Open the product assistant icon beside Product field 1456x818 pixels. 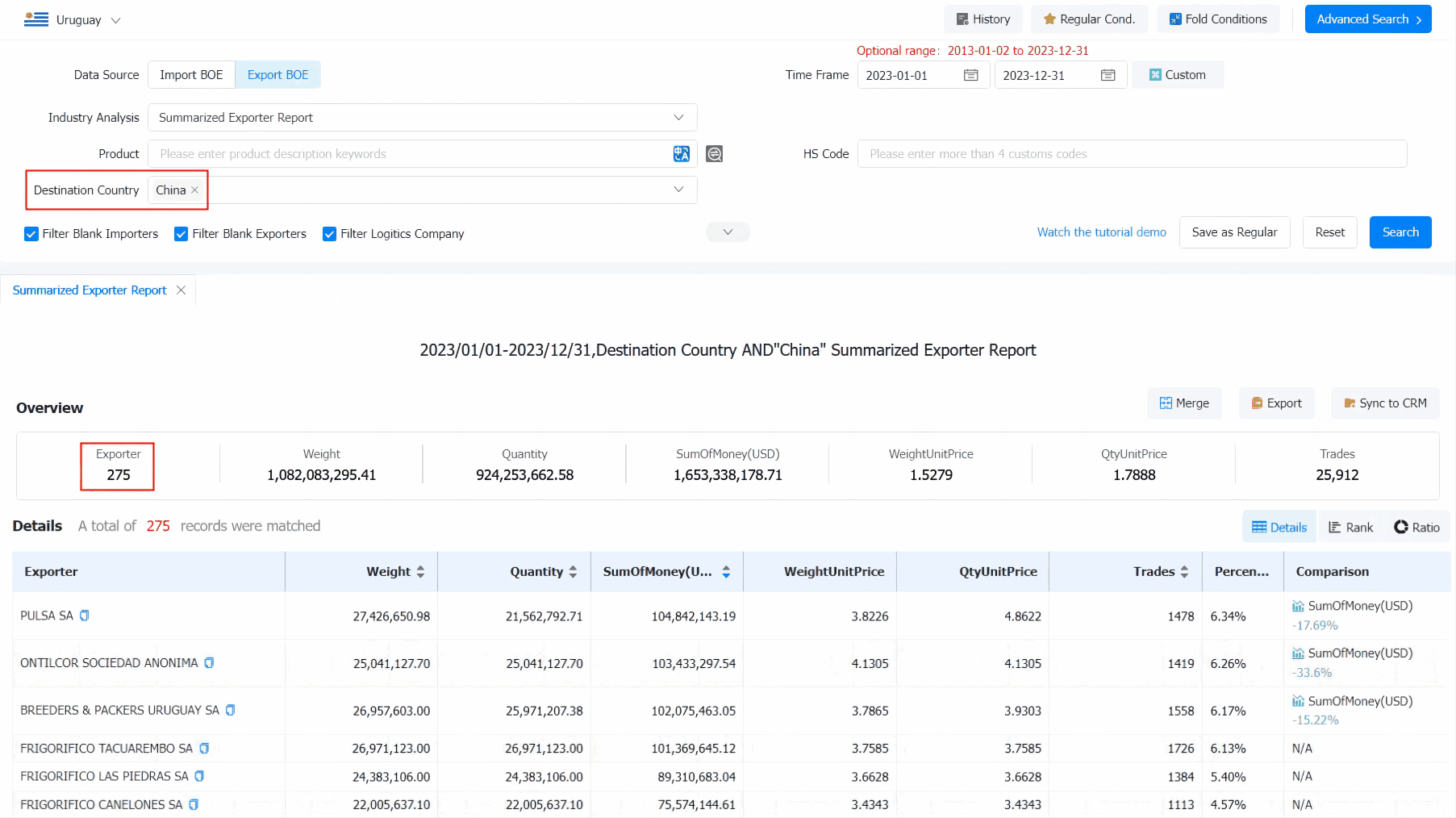coord(714,154)
